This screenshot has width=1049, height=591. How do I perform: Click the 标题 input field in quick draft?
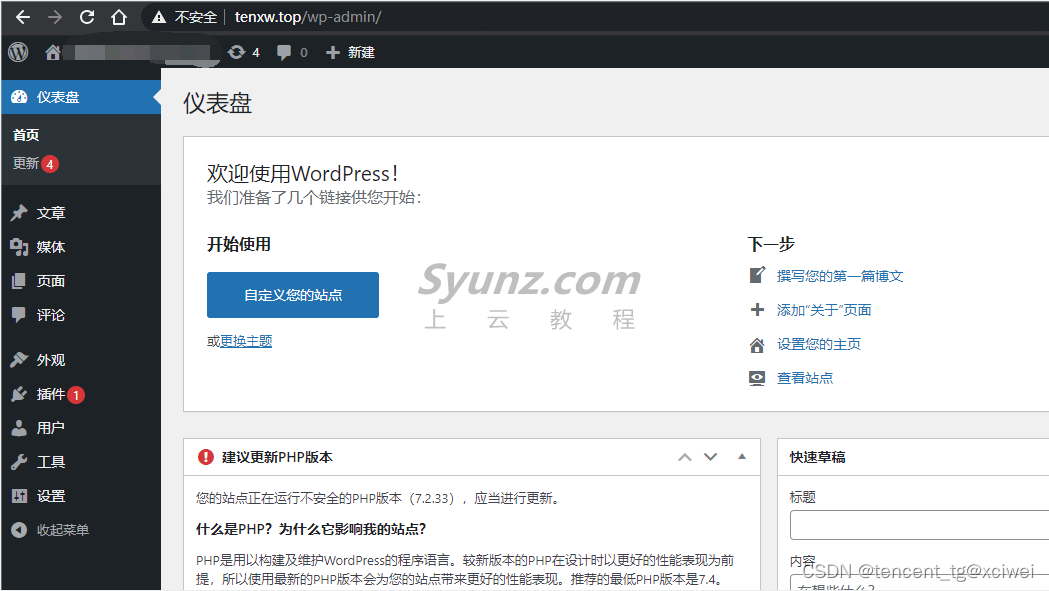(x=918, y=525)
